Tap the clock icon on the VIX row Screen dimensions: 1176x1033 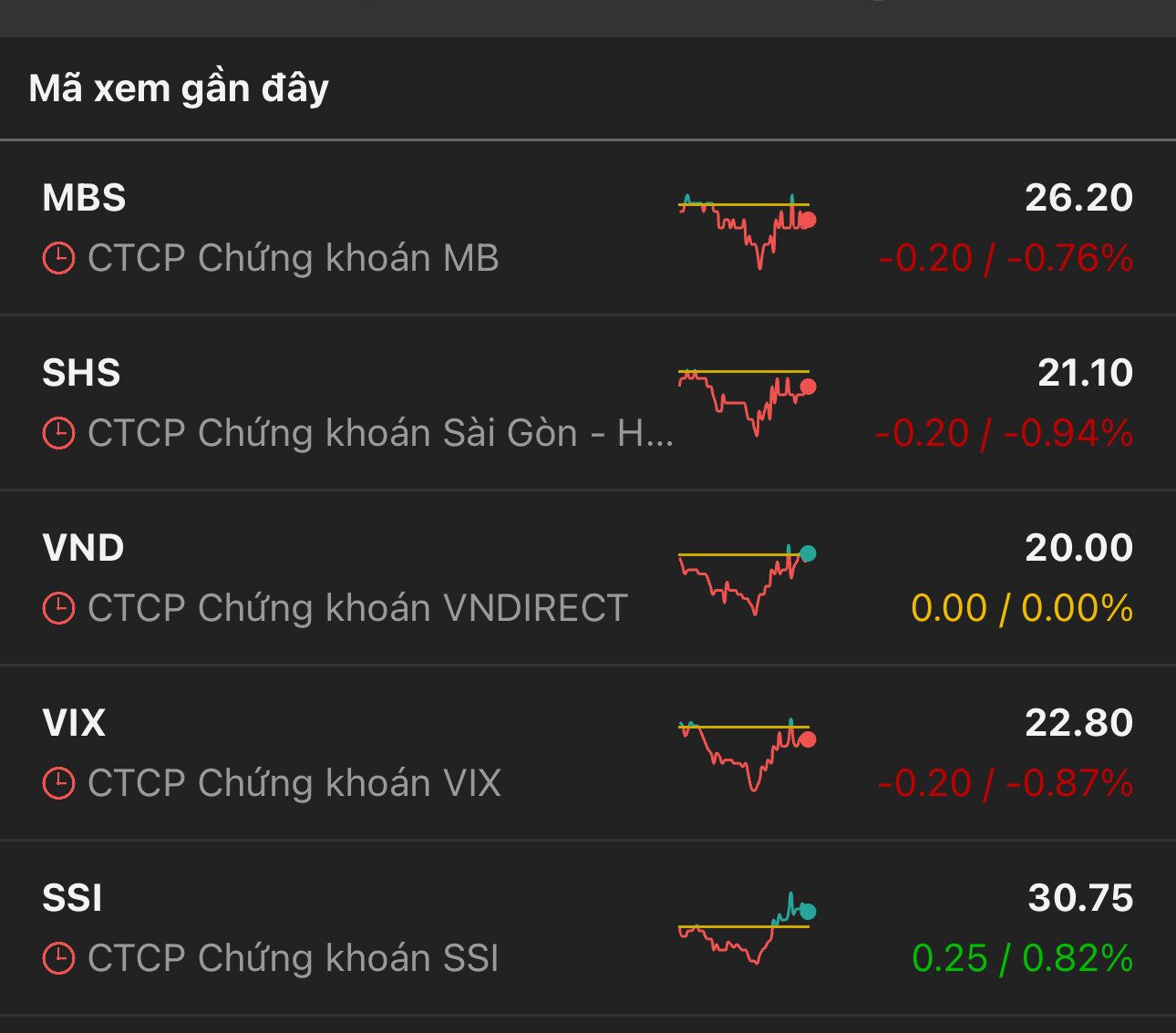point(59,783)
